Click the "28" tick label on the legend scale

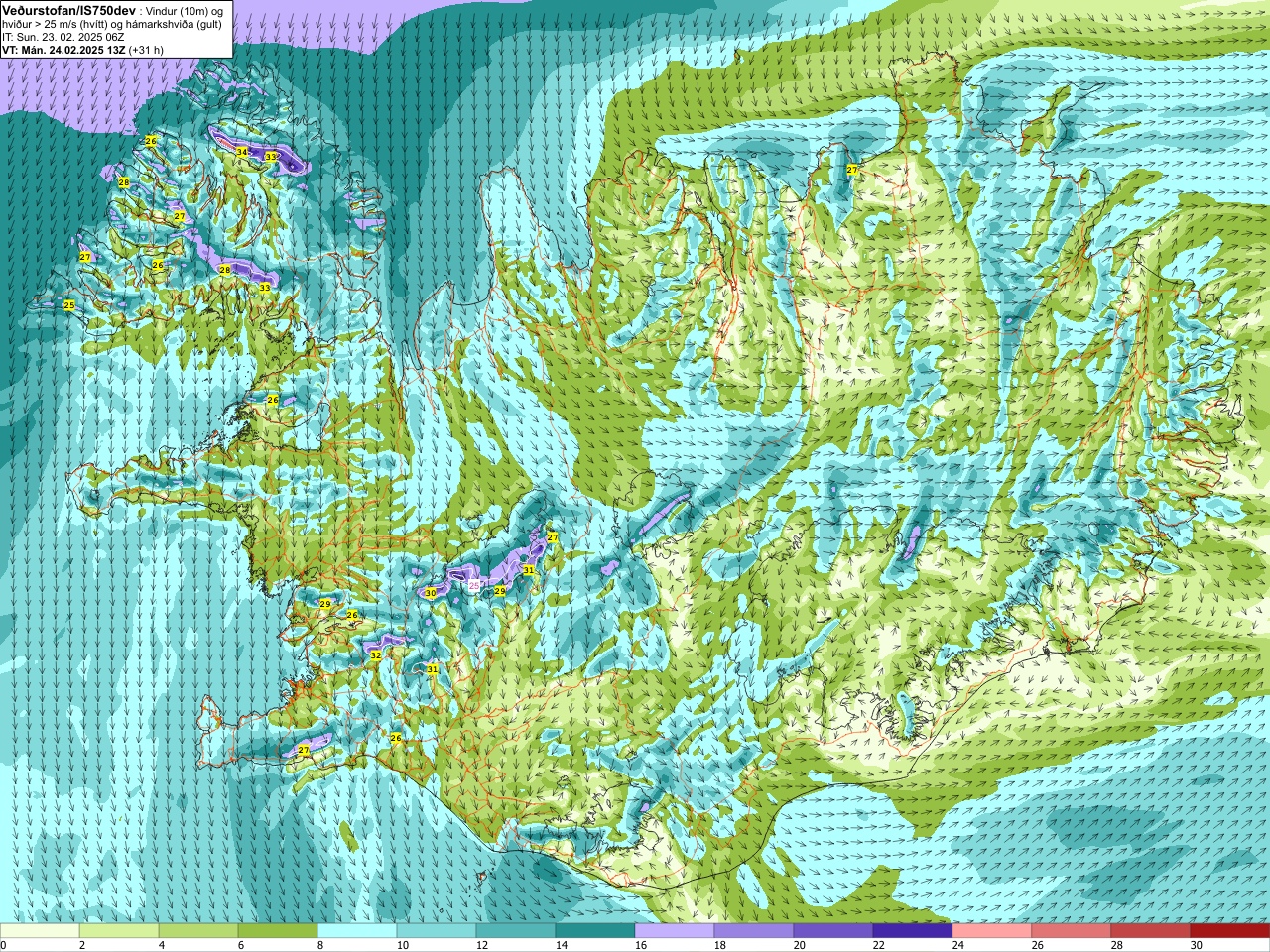(1117, 945)
